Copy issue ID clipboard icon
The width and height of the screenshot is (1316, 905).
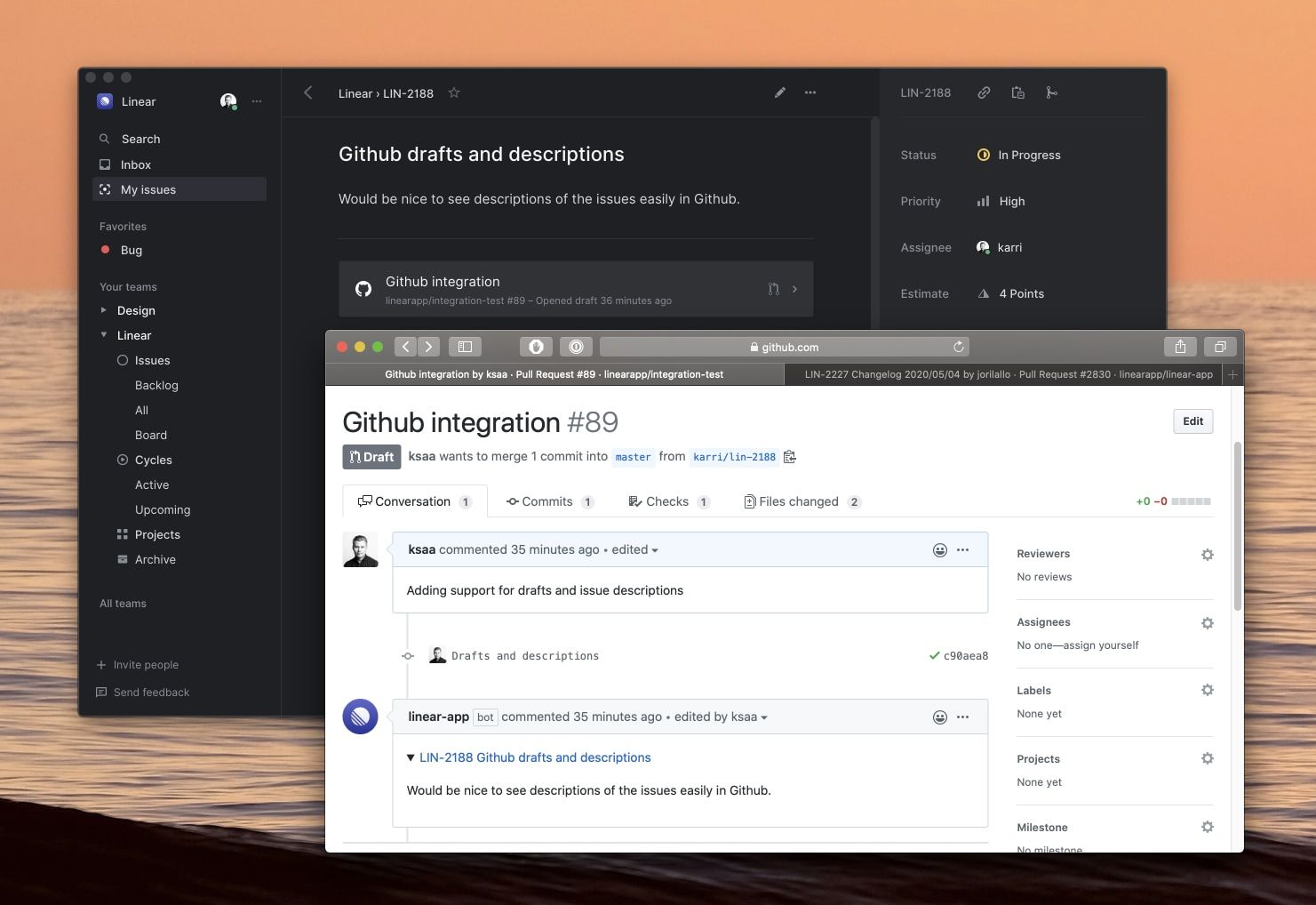tap(1018, 92)
